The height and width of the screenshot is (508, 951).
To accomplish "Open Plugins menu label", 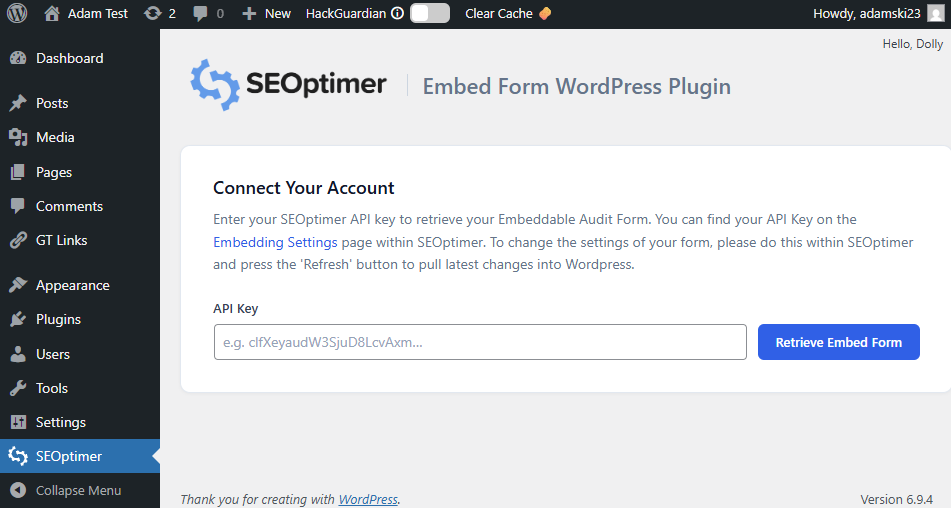I will pos(58,319).
